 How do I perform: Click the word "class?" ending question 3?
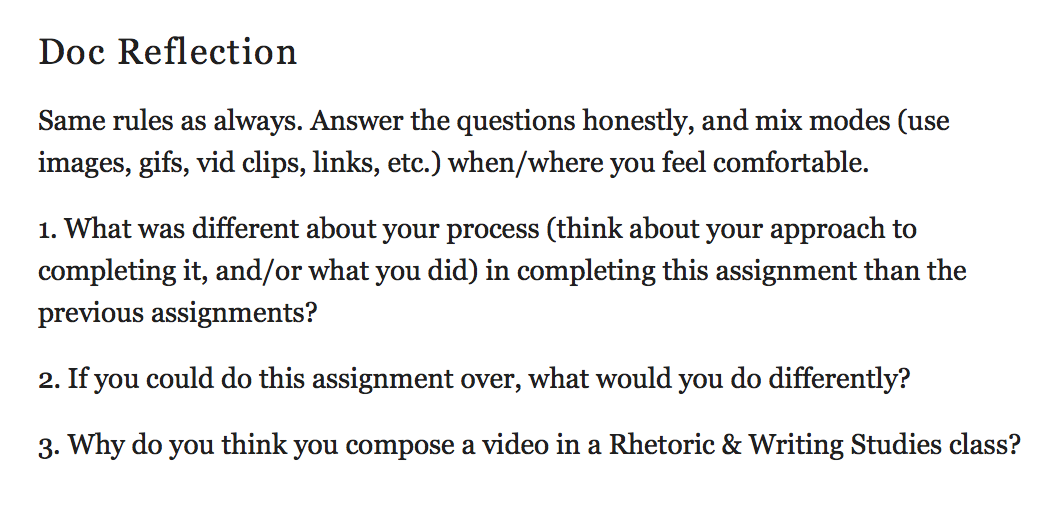click(x=984, y=445)
